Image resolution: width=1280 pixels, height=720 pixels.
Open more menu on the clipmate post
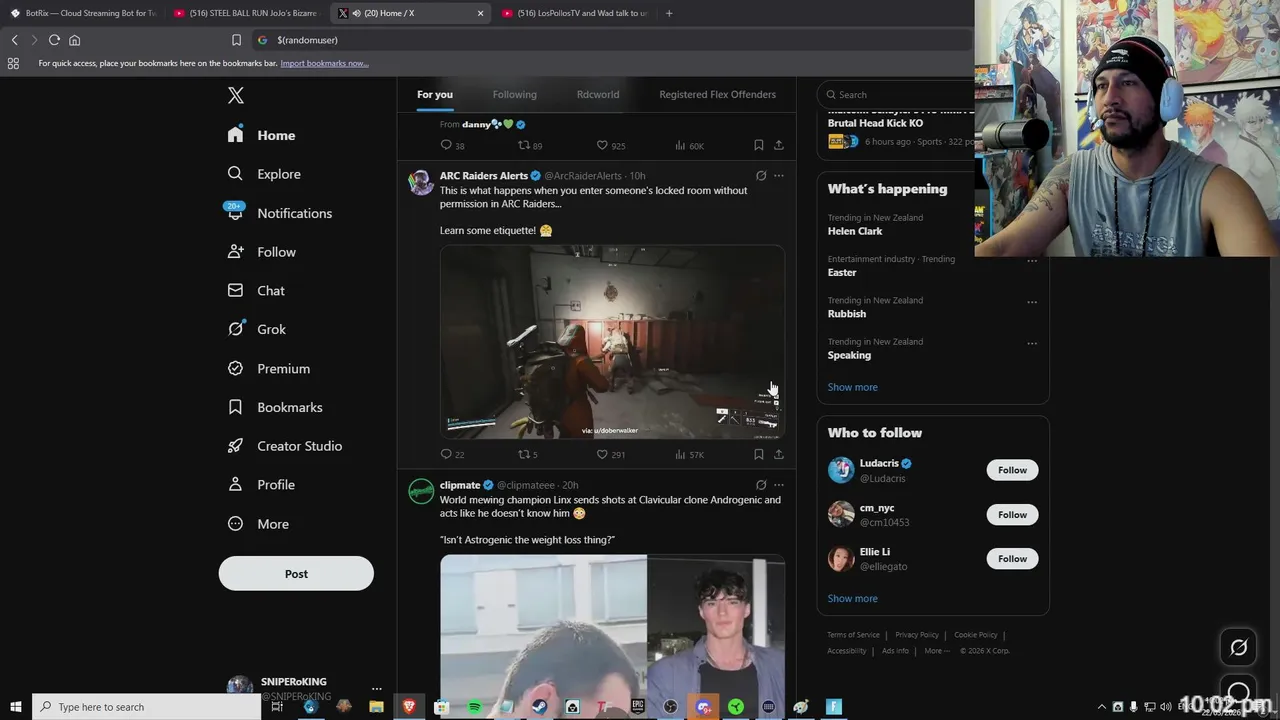tap(779, 485)
